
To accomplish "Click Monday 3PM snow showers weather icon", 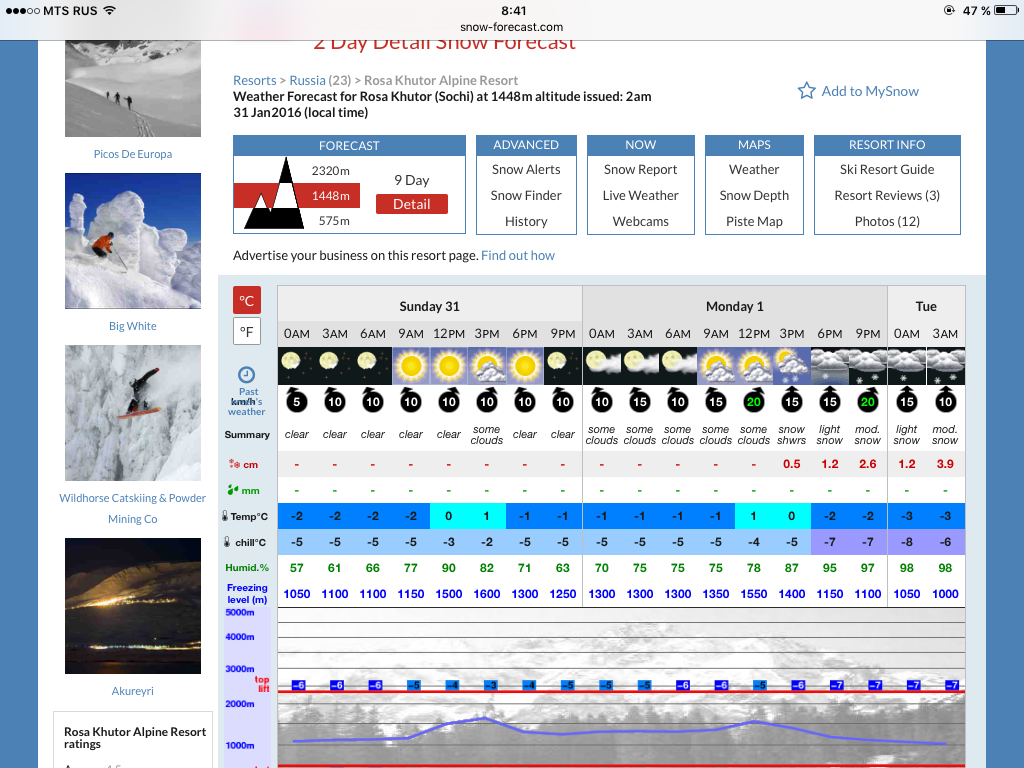I will pos(792,366).
